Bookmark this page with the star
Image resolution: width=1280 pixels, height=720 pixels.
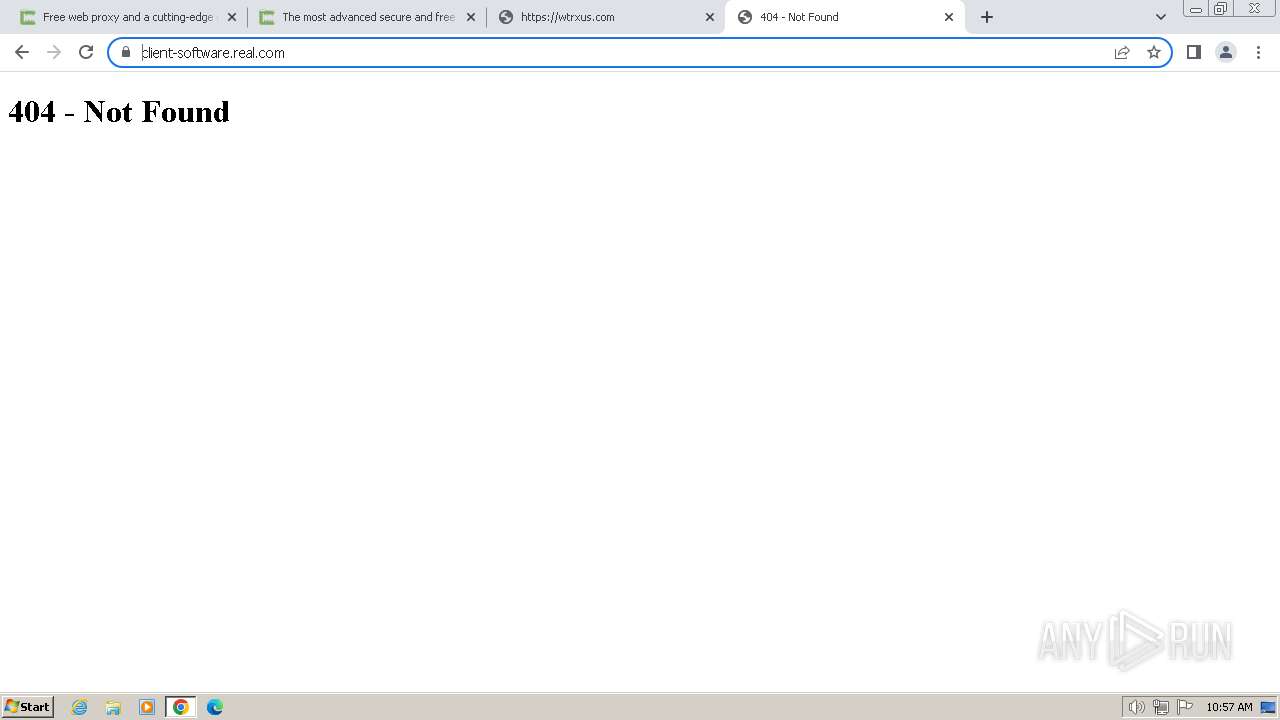[1154, 52]
